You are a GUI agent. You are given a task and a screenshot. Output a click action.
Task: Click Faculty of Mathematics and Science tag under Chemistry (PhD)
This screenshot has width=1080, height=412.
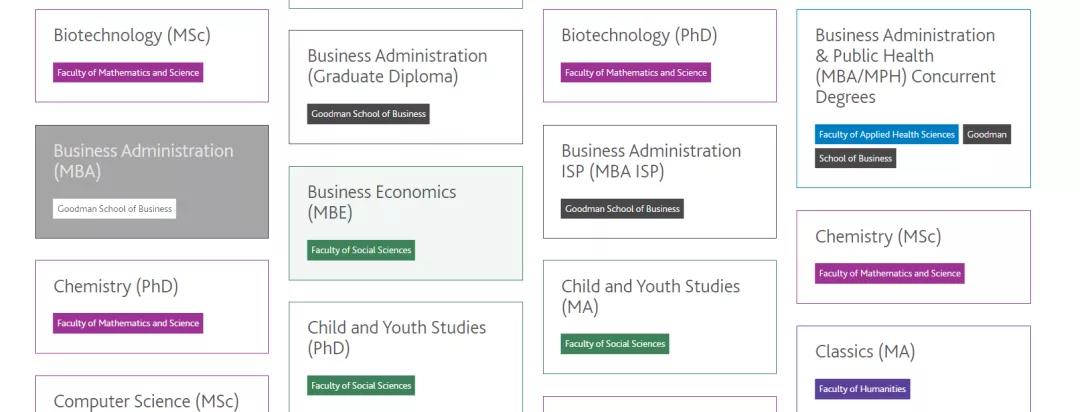128,323
